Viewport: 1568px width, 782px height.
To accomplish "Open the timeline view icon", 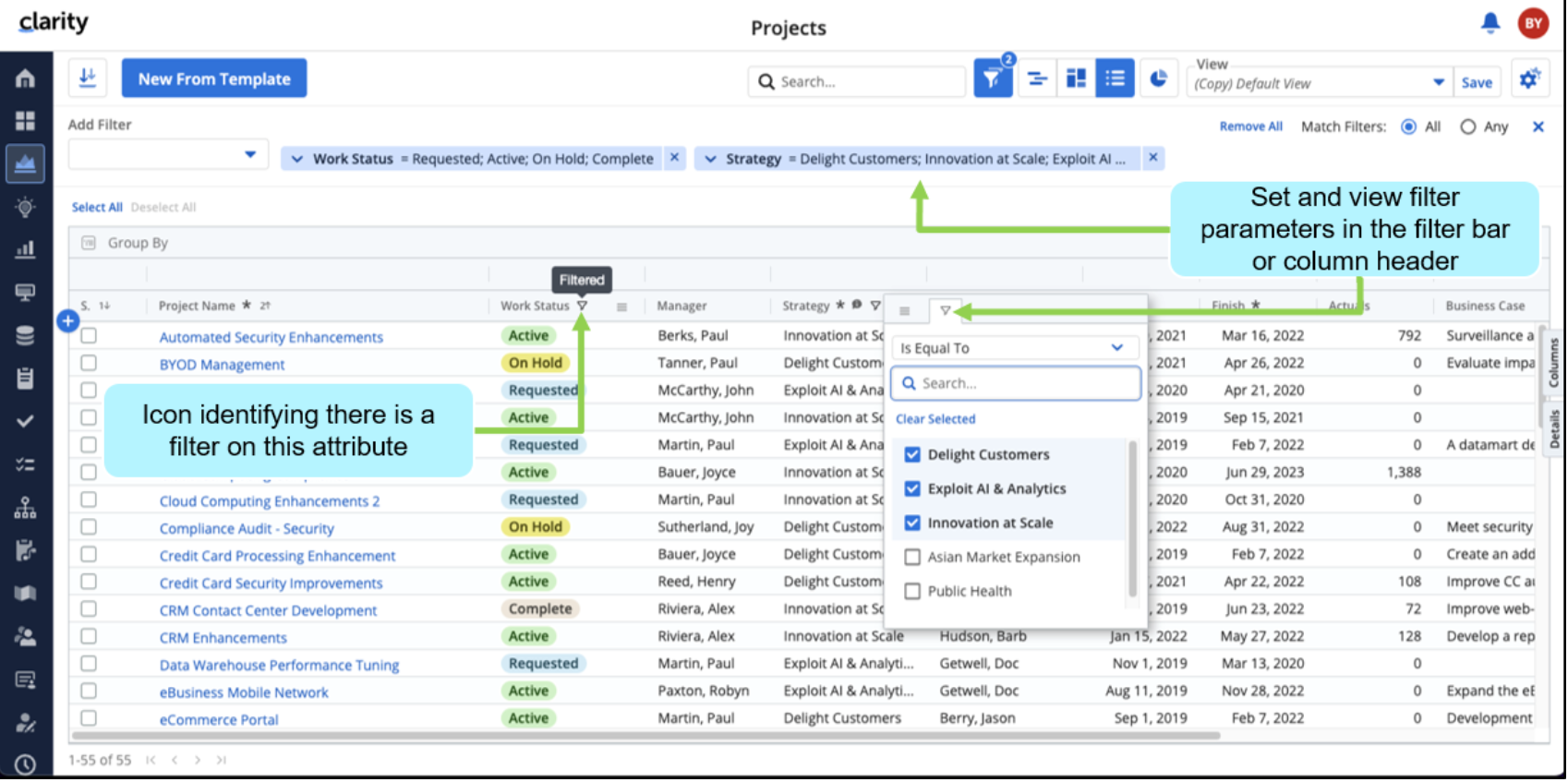I will pos(1037,79).
